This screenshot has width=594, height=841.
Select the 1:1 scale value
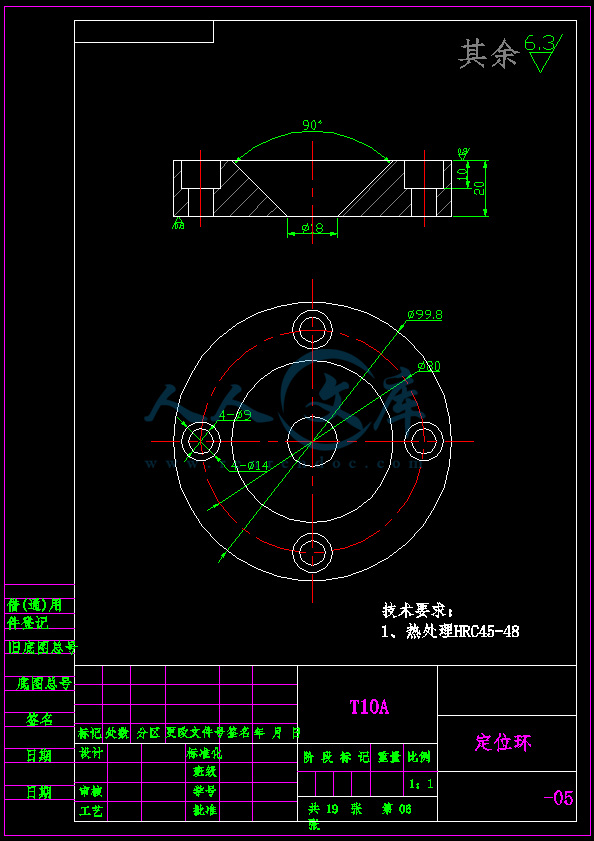421,784
